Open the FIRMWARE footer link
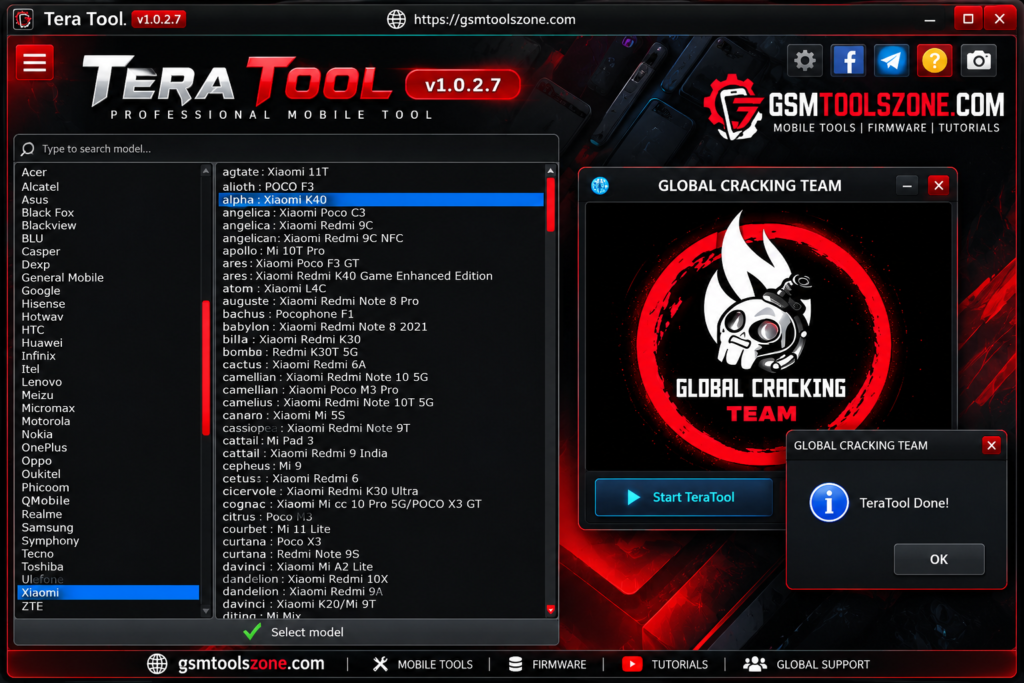The width and height of the screenshot is (1024, 683). (559, 664)
